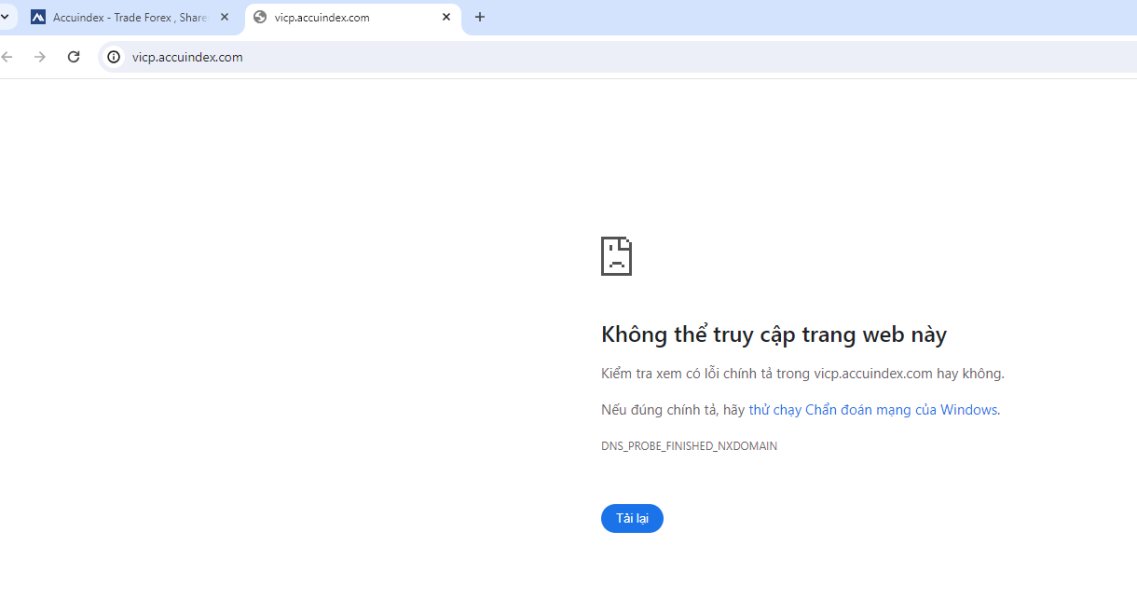Close the vicp.accuindex.com tab

pos(446,17)
